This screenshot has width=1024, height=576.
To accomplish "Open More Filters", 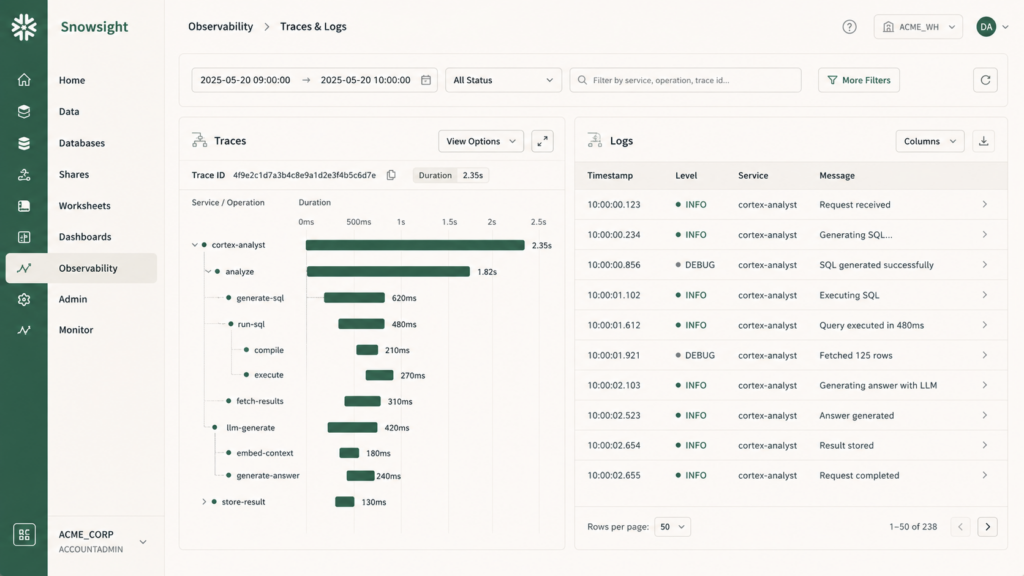I will tap(859, 80).
